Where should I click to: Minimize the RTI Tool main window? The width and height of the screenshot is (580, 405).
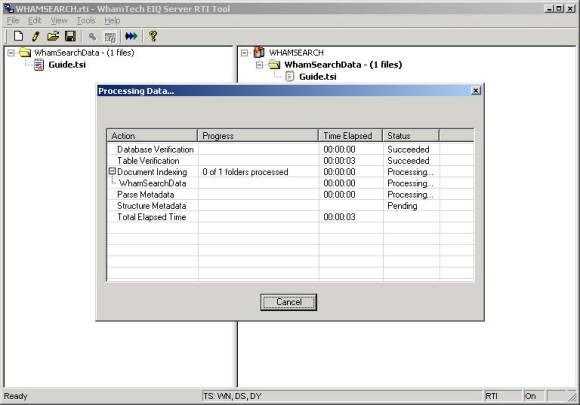click(548, 9)
